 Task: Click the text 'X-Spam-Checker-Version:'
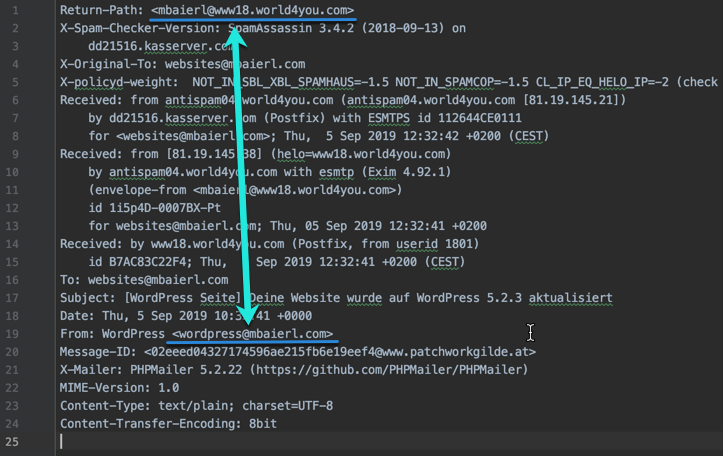[x=140, y=28]
